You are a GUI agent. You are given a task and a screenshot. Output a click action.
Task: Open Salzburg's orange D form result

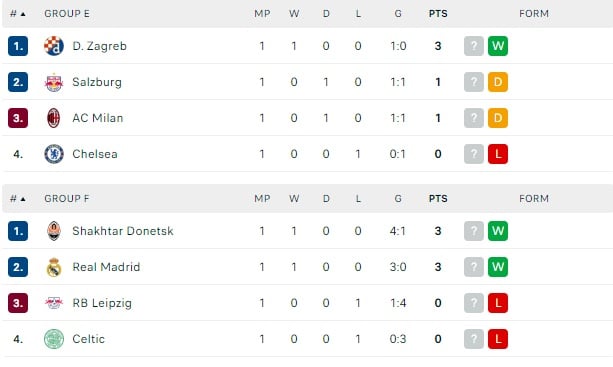tap(498, 82)
